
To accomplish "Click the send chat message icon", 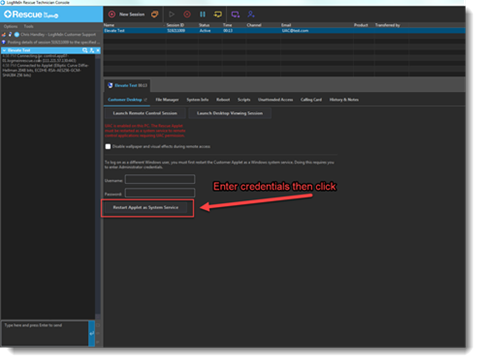I will 92,333.
